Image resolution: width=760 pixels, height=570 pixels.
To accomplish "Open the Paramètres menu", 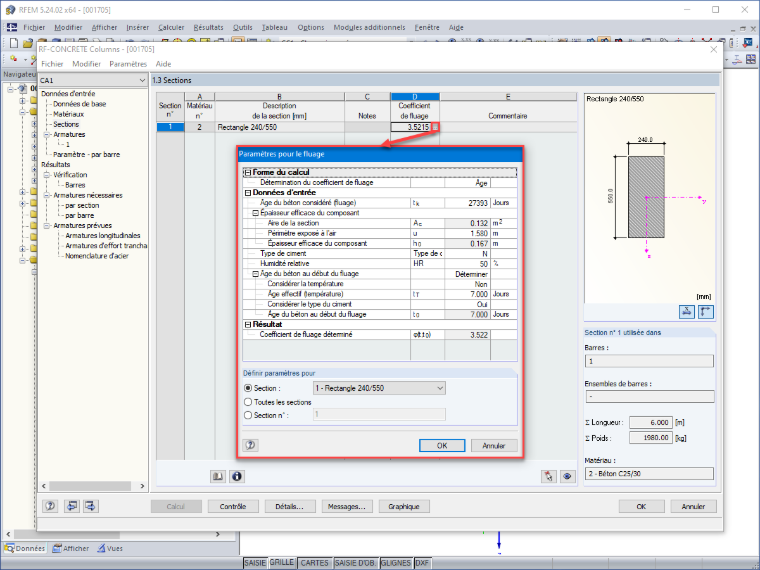I will coord(128,64).
